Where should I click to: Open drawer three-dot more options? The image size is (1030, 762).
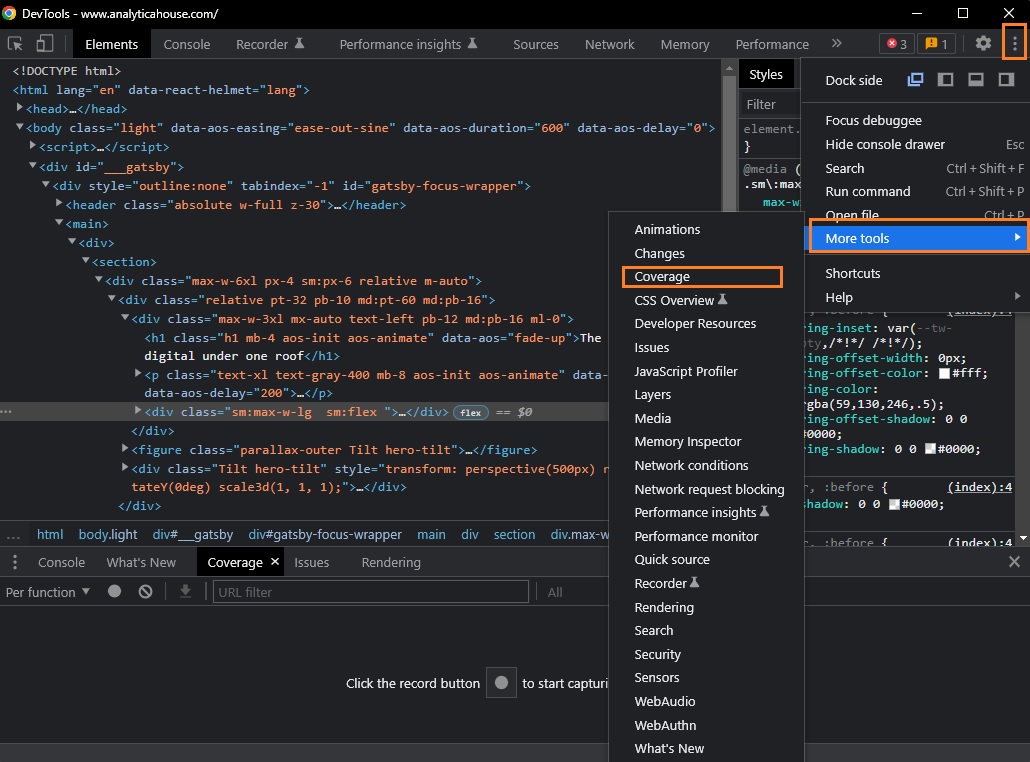14,562
